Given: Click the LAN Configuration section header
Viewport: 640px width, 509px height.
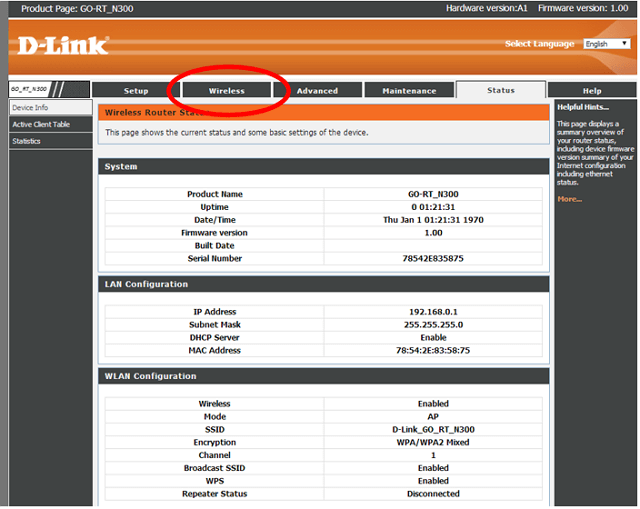Looking at the screenshot, I should click(x=324, y=284).
